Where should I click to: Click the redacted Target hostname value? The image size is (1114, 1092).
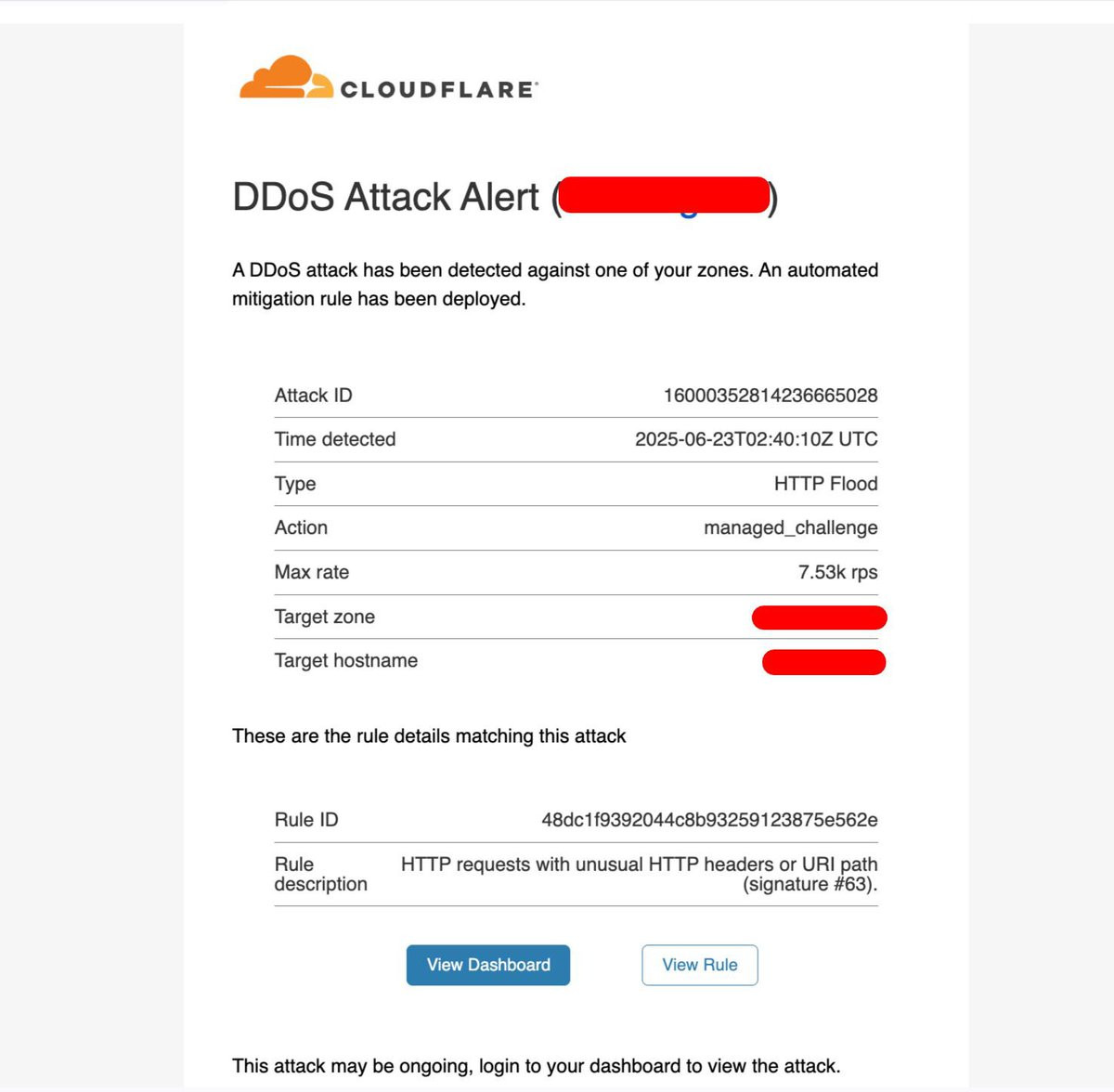click(824, 662)
